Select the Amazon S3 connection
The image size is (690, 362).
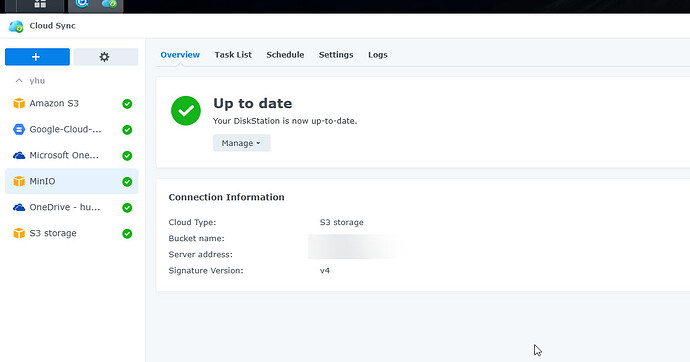71,103
